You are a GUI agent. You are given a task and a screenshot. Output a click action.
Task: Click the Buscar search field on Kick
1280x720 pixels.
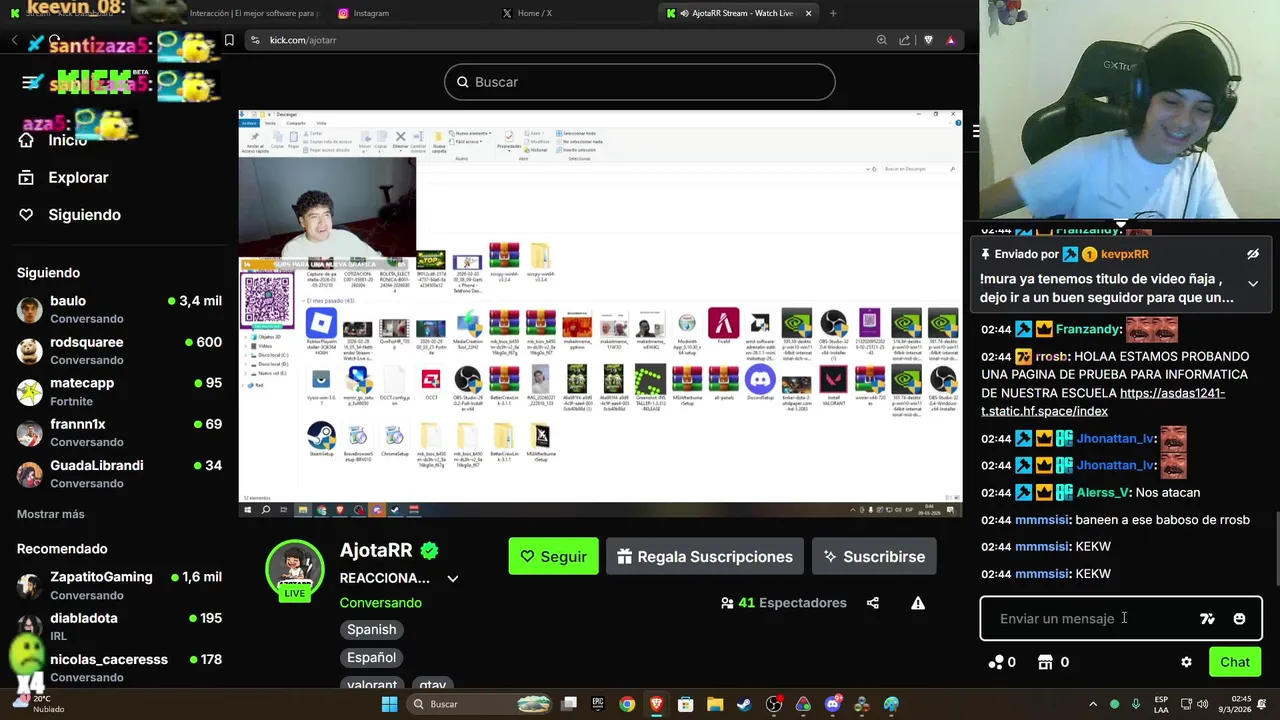tap(640, 82)
